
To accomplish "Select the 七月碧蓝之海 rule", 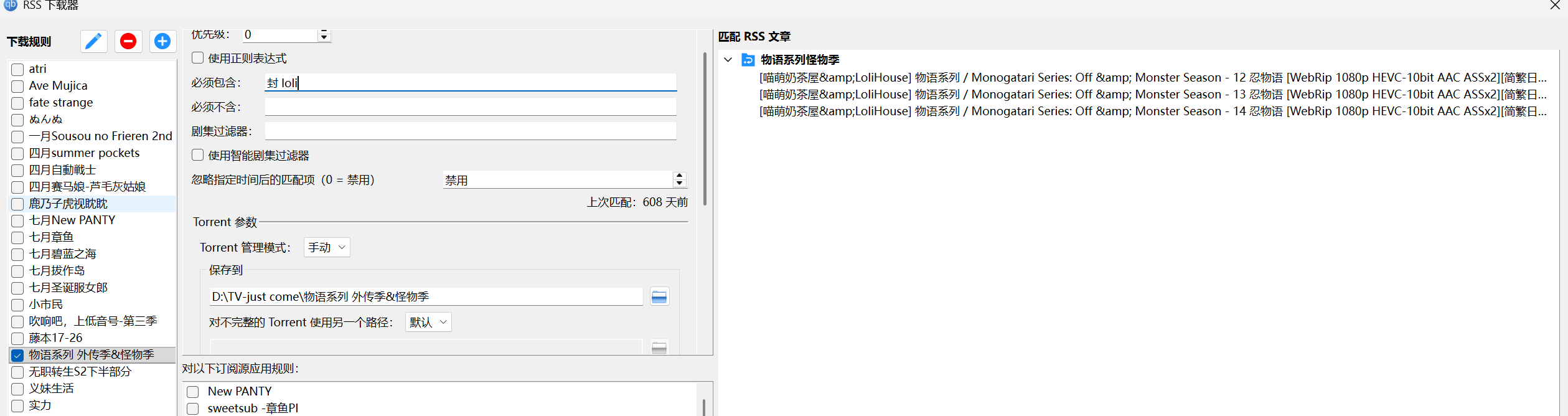I will 63,254.
